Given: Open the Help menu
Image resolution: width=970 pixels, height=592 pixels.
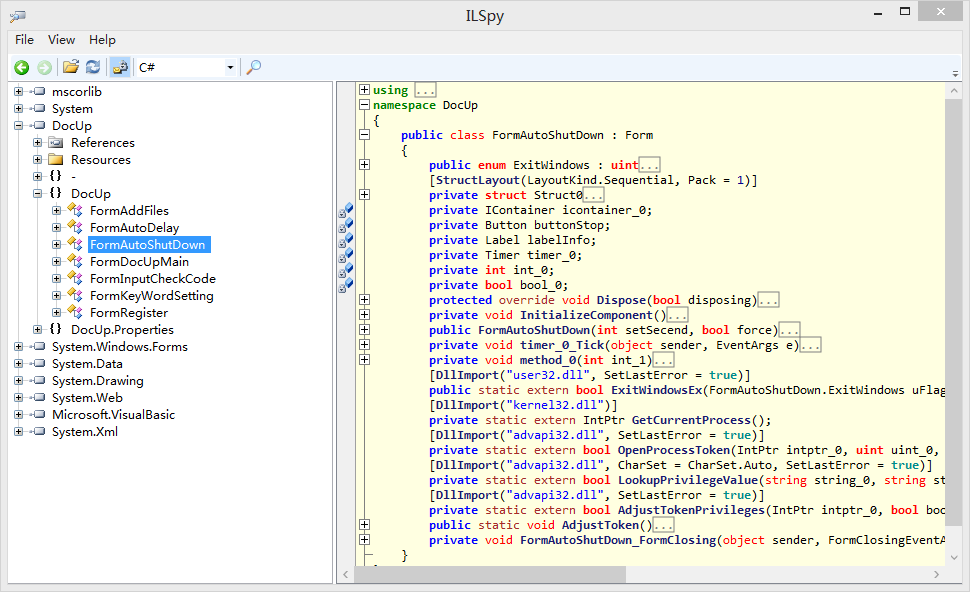Looking at the screenshot, I should click(102, 40).
